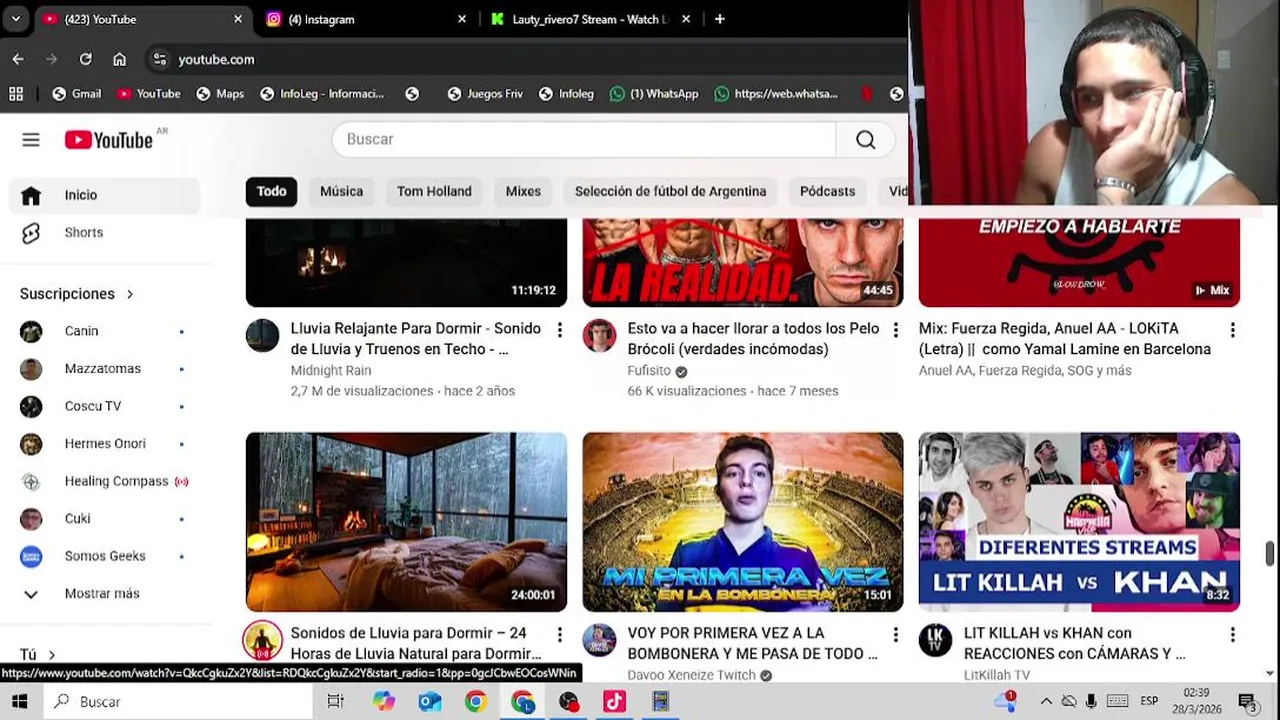View site information icon in address bar
Screen dimensions: 1280x720
[160, 59]
